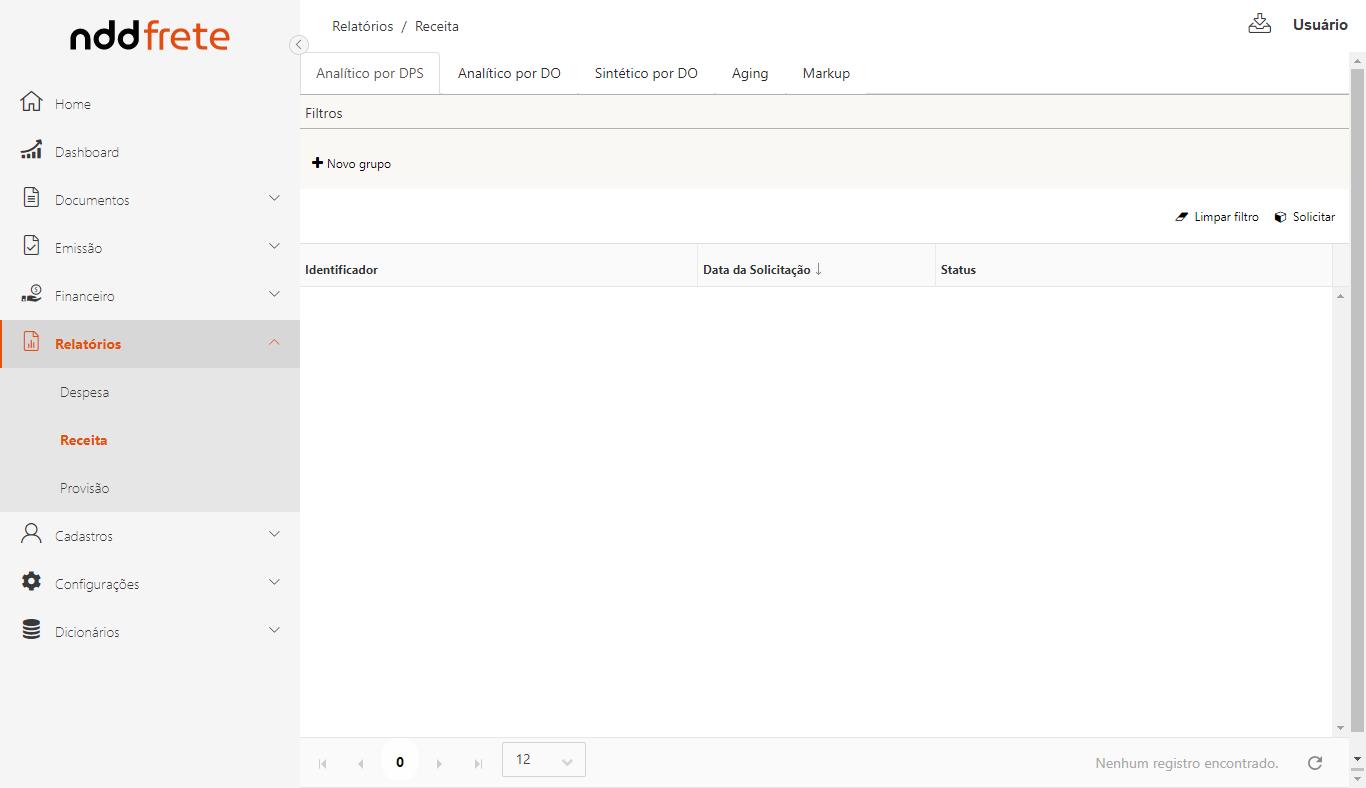1366x788 pixels.
Task: Click the Configurações gear icon
Action: 32,582
